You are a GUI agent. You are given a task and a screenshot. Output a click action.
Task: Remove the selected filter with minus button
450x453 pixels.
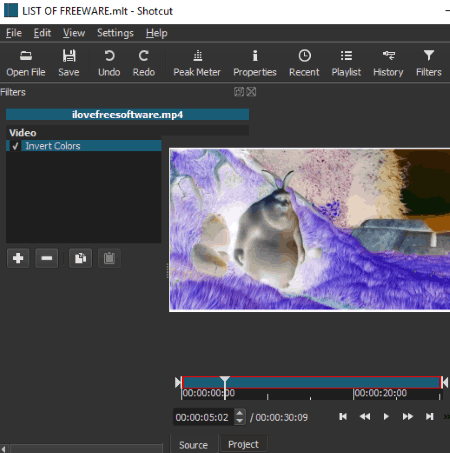click(47, 258)
